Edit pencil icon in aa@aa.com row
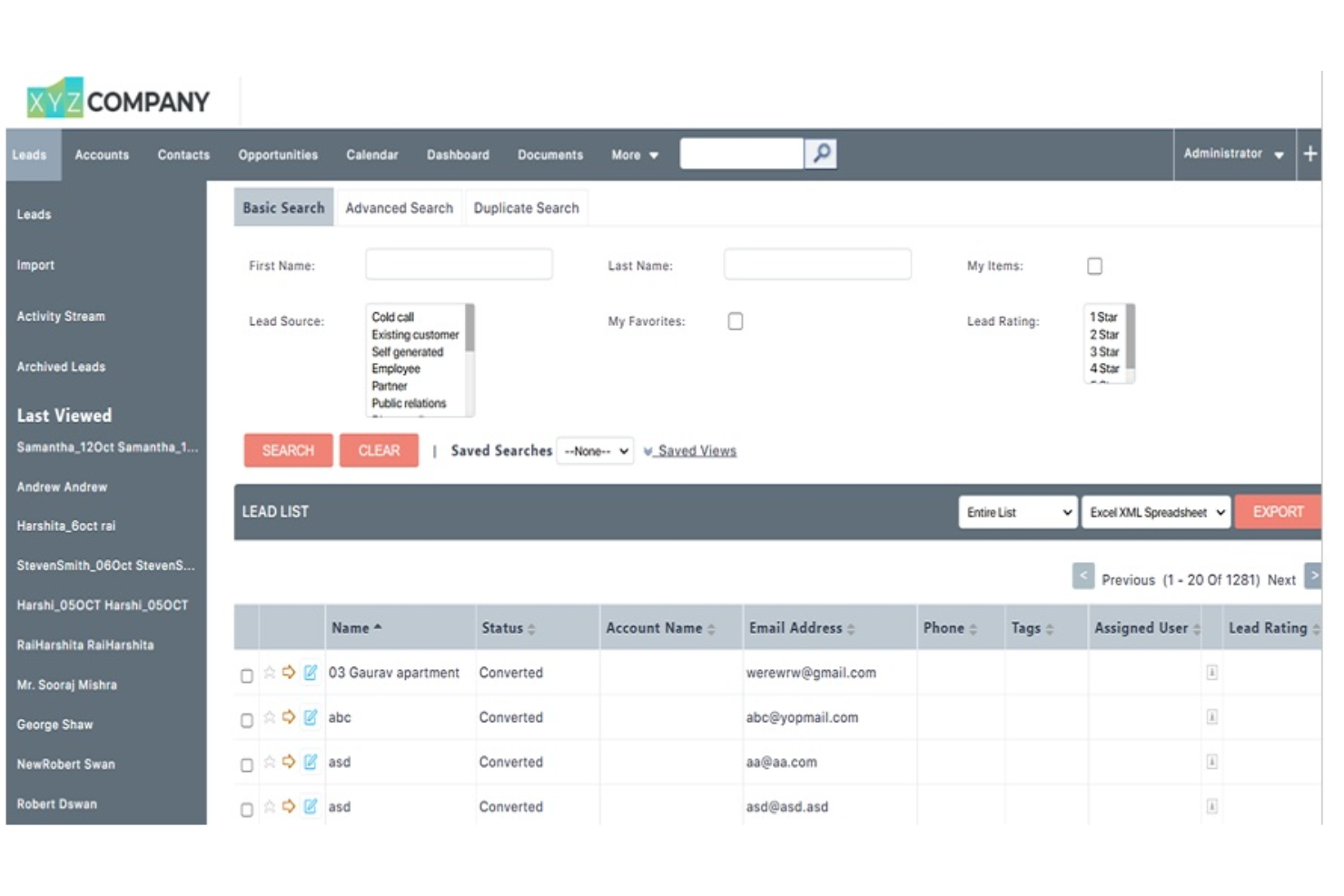Viewport: 1344px width, 896px height. click(311, 761)
